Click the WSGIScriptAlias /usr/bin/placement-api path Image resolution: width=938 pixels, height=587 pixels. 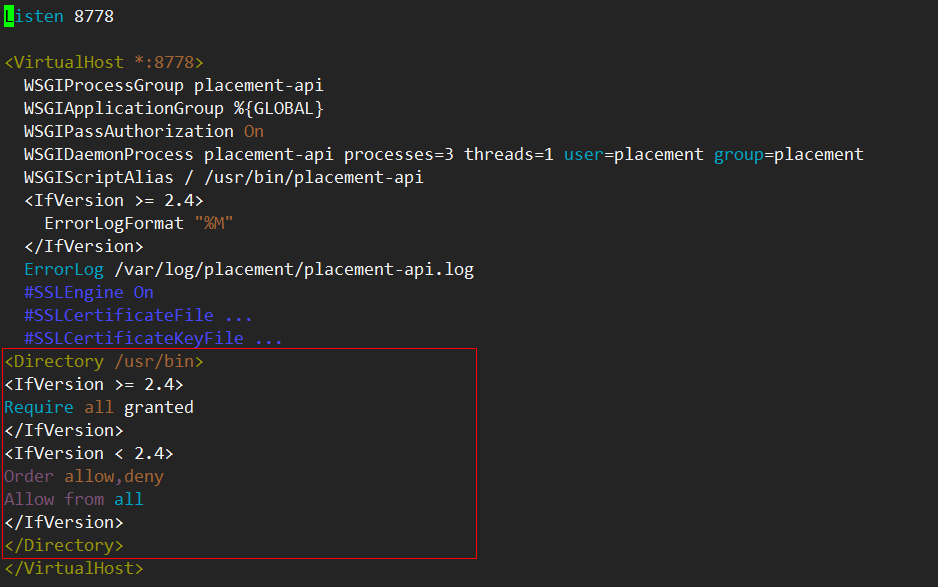[313, 178]
